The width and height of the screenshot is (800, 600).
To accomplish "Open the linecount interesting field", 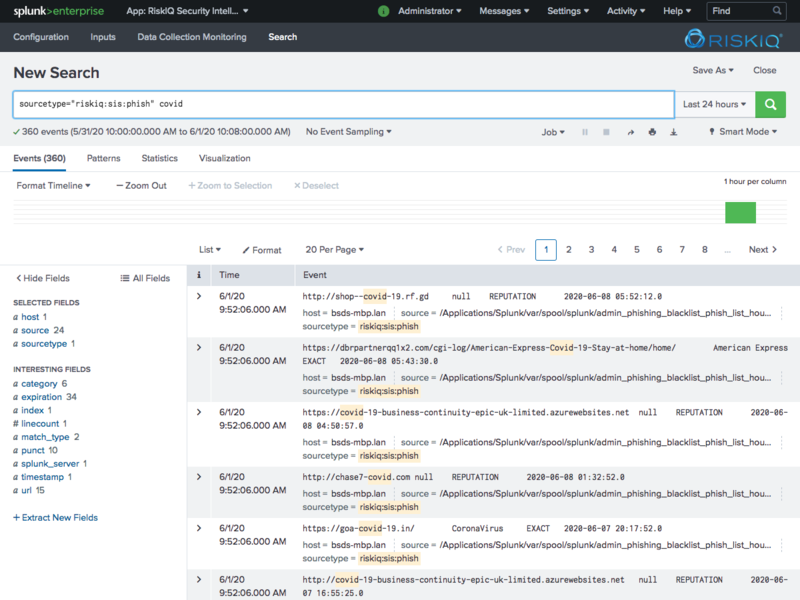I will coord(40,423).
